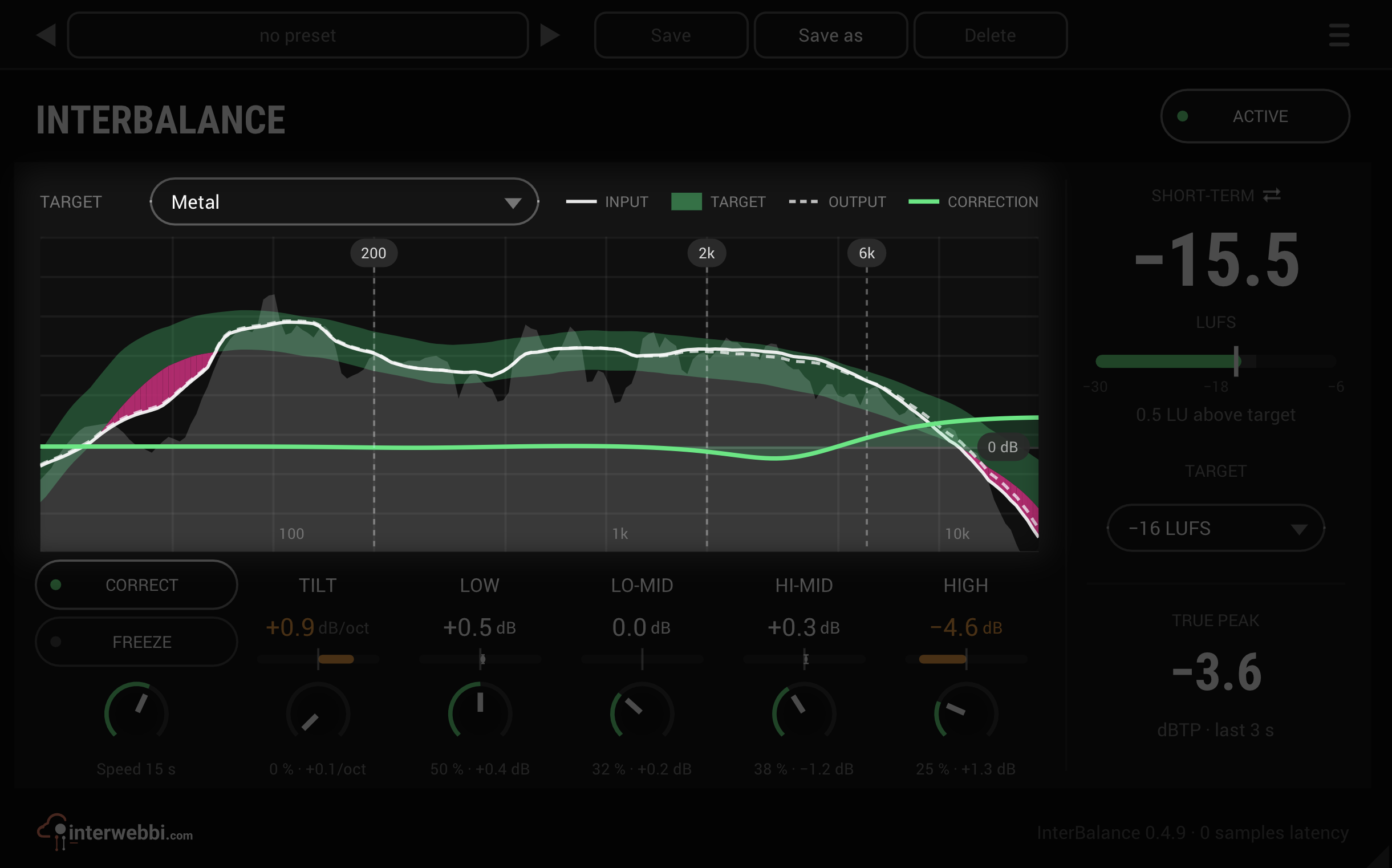Click the Speed knob
Screen dimensions: 1392x868
(136, 713)
